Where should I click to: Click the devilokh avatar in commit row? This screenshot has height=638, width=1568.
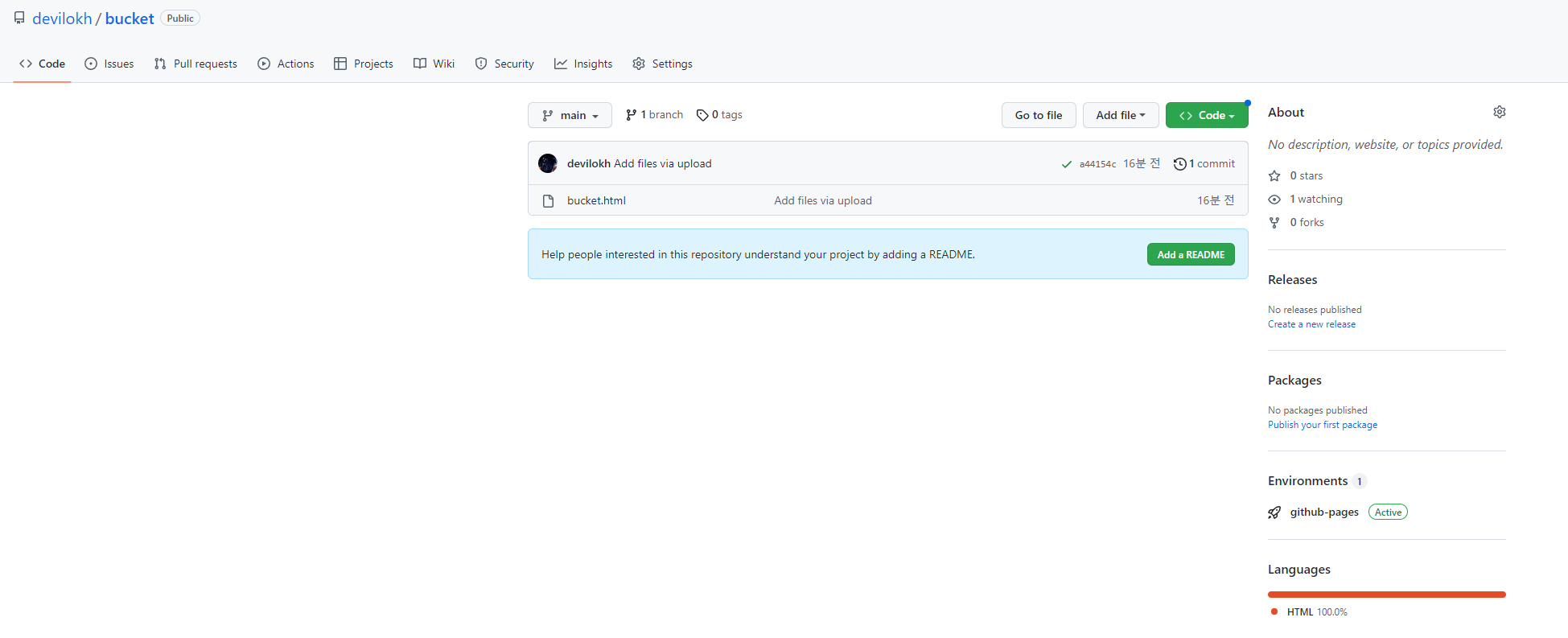pos(548,163)
